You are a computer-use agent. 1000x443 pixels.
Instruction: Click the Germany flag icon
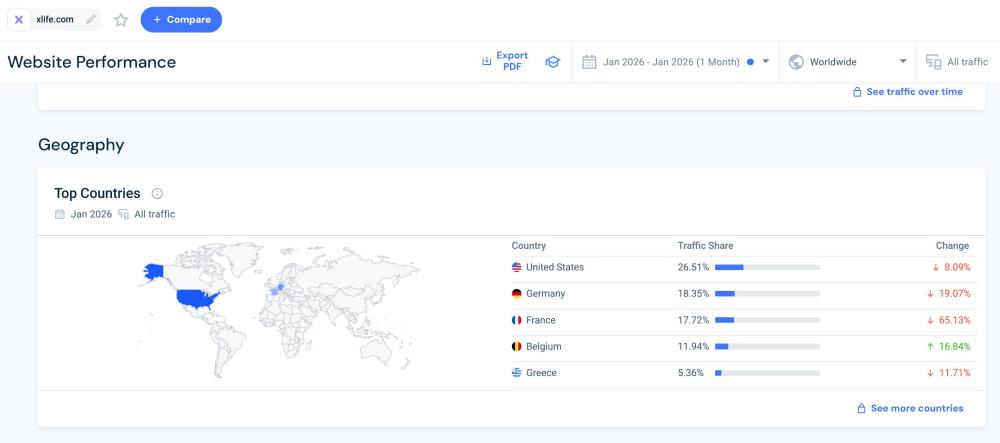tap(517, 294)
